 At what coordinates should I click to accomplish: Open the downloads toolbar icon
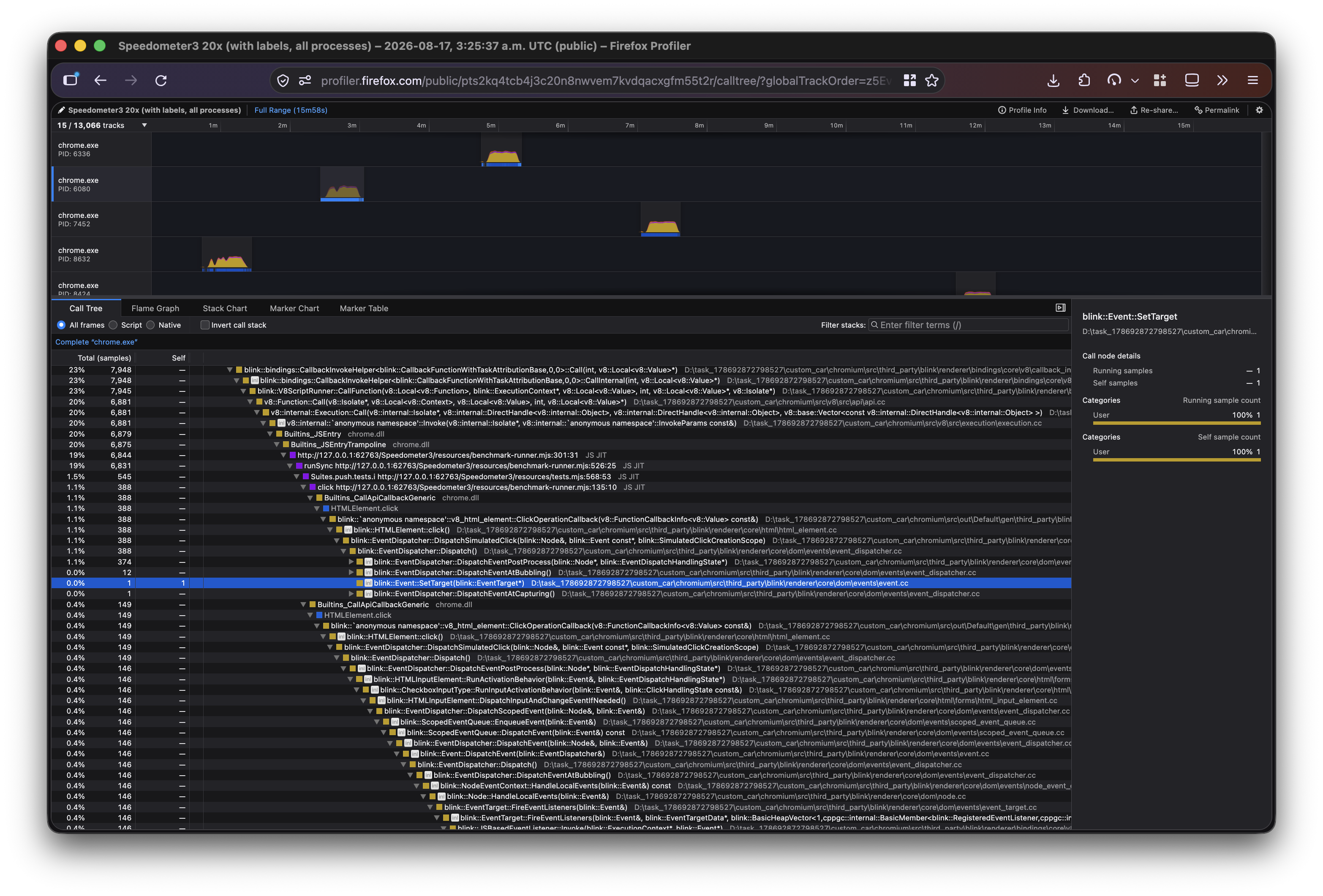click(x=1053, y=81)
